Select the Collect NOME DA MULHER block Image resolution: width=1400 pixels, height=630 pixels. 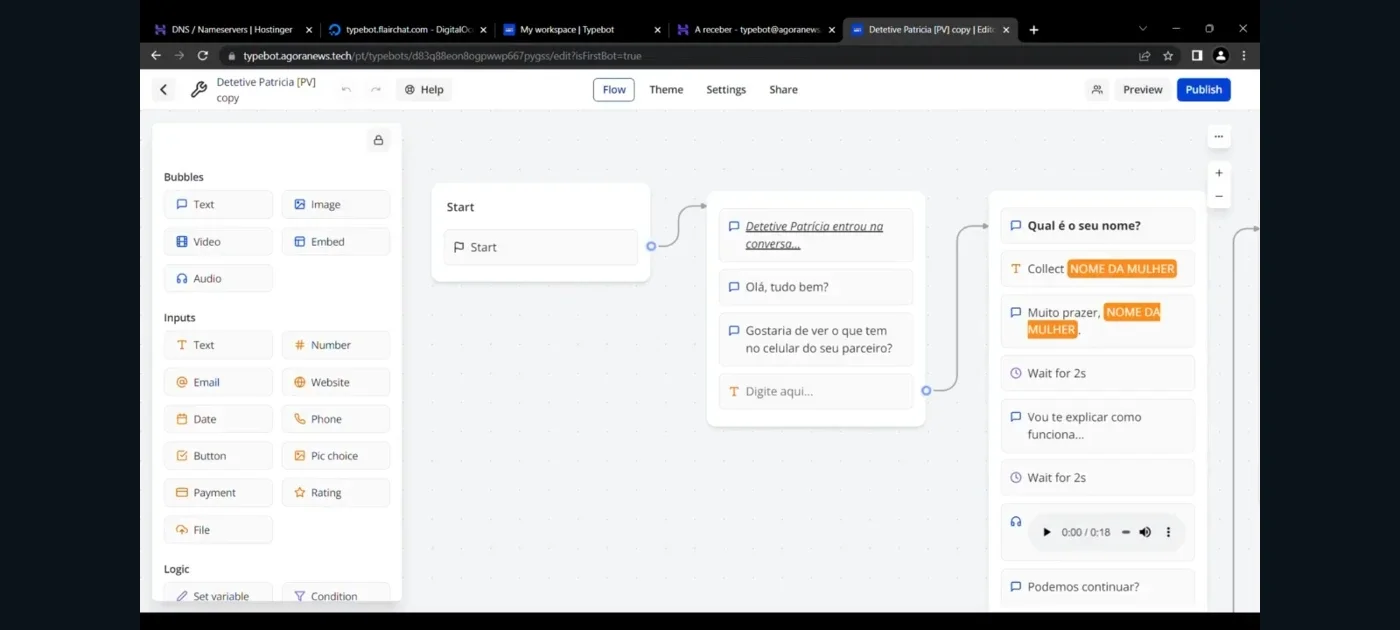click(x=1098, y=269)
